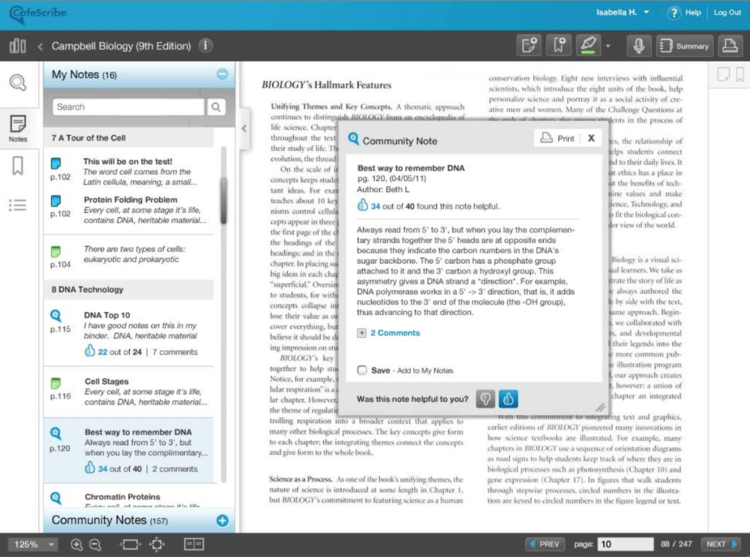Image resolution: width=750 pixels, height=557 pixels.
Task: Select the '7 A Tour of the Cell' header
Action: point(128,138)
